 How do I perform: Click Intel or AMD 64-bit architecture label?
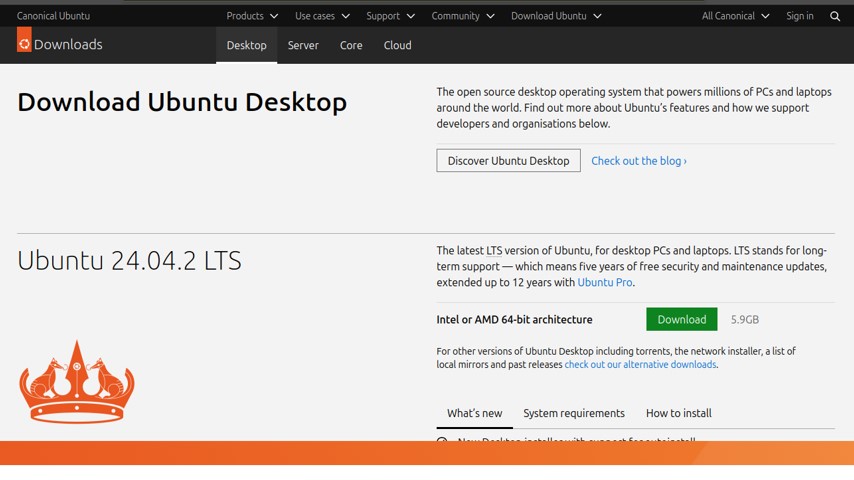click(514, 320)
